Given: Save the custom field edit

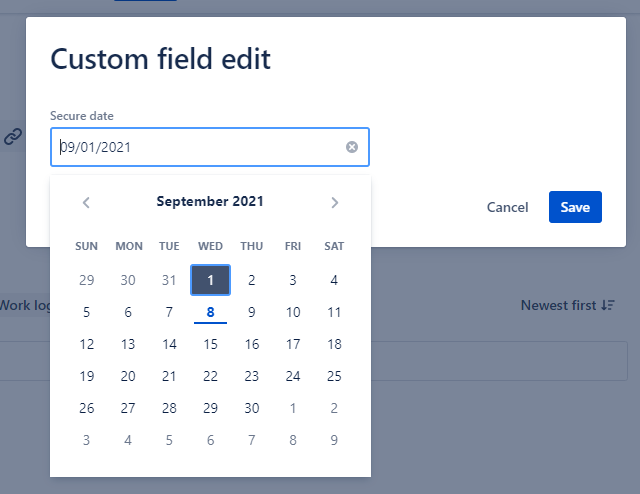Looking at the screenshot, I should pos(575,207).
